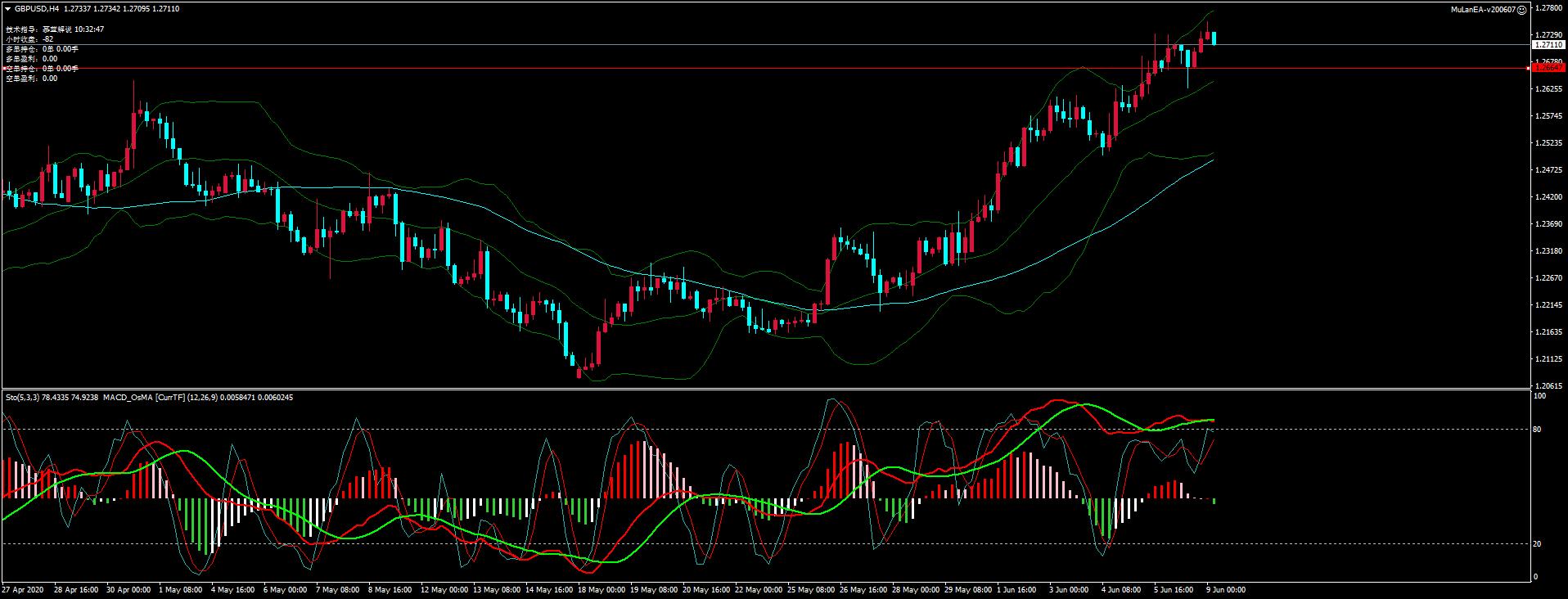Viewport: 1568px width, 599px height.
Task: Click the last green MACD histogram bar
Action: 1214,500
